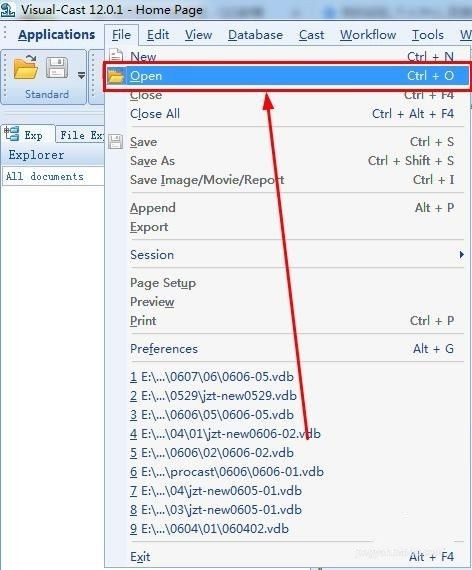Click the Visual-Cast app icon in title bar

point(8,9)
